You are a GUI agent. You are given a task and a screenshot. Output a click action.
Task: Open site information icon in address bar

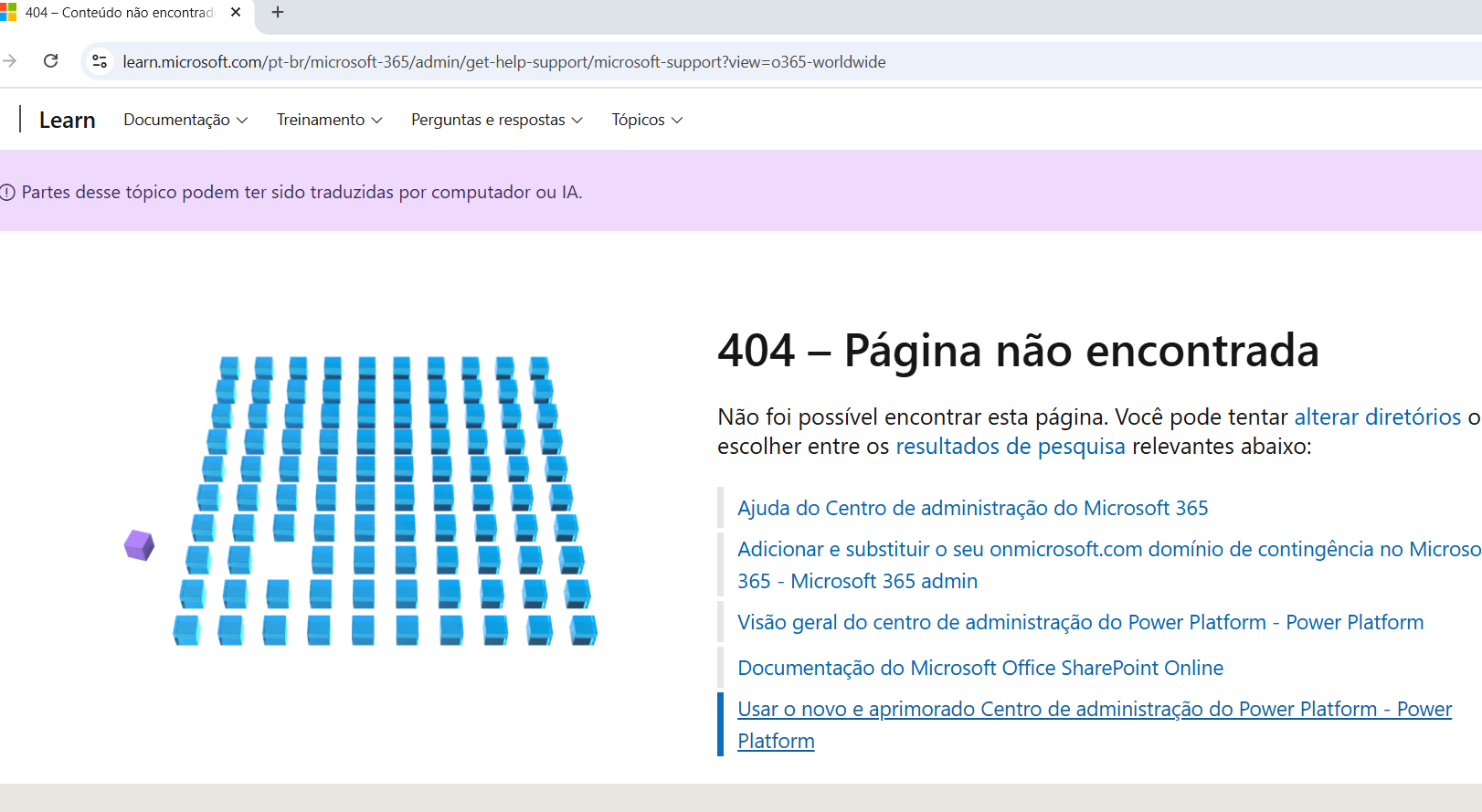coord(100,61)
